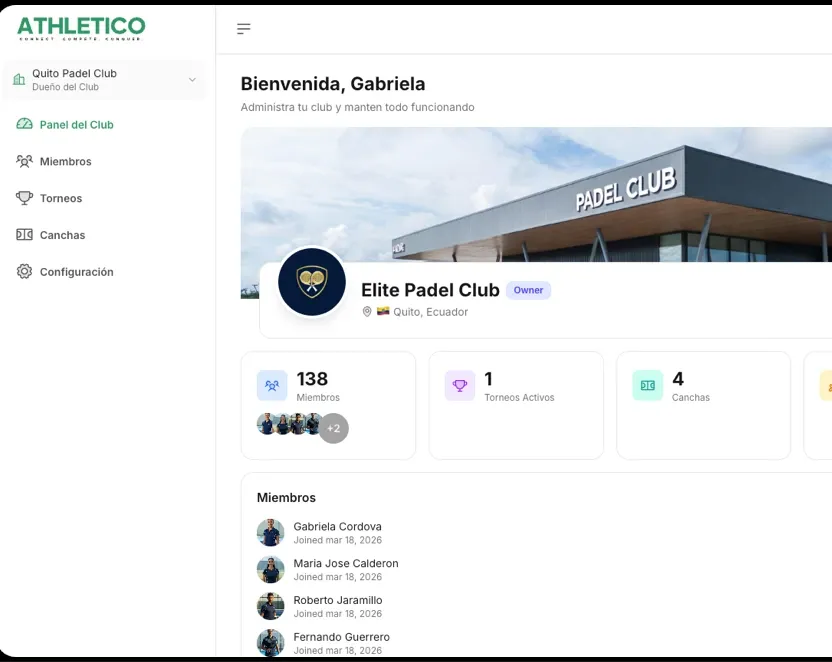Click the location pin icon near Quito
Viewport: 832px width, 662px height.
point(367,311)
